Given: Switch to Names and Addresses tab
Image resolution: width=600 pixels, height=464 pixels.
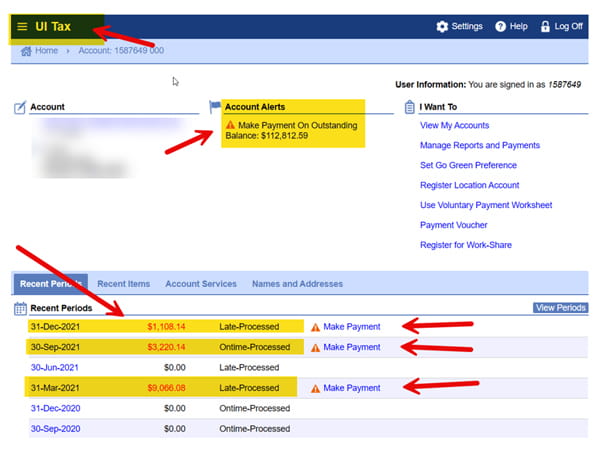Looking at the screenshot, I should click(x=297, y=284).
